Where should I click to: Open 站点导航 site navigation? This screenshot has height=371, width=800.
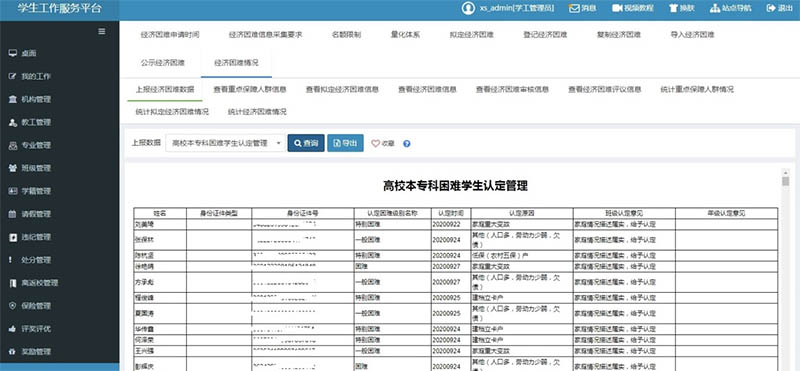click(x=730, y=9)
